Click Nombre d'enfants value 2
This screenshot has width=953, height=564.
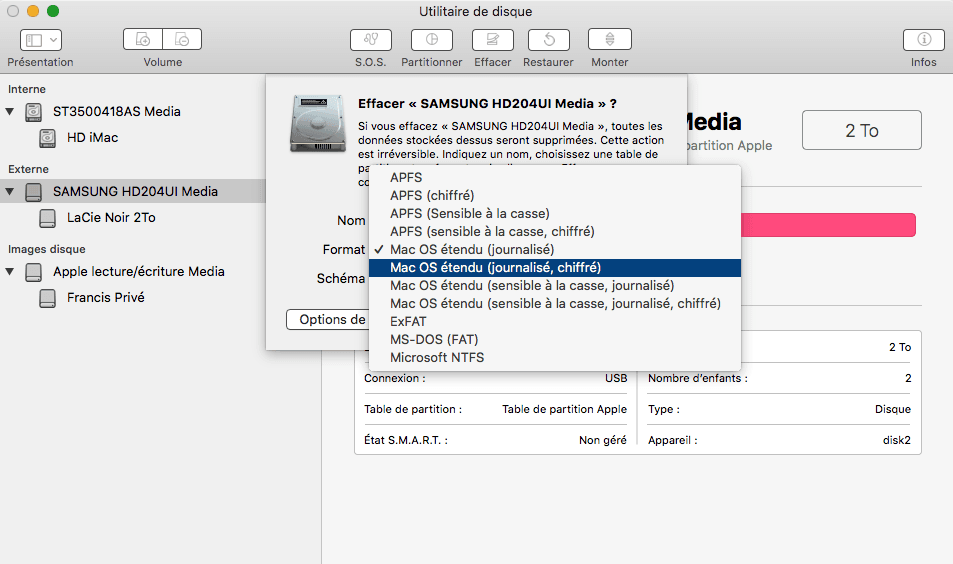pos(908,378)
